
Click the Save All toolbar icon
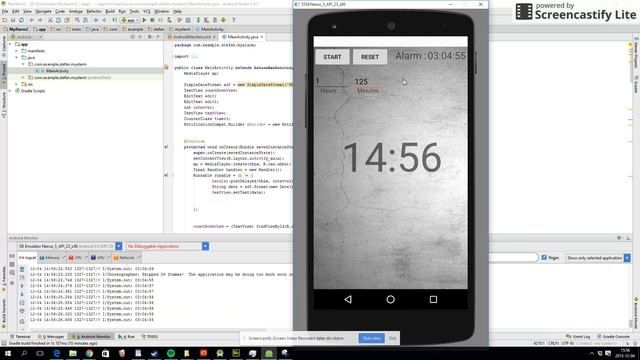tap(13, 20)
